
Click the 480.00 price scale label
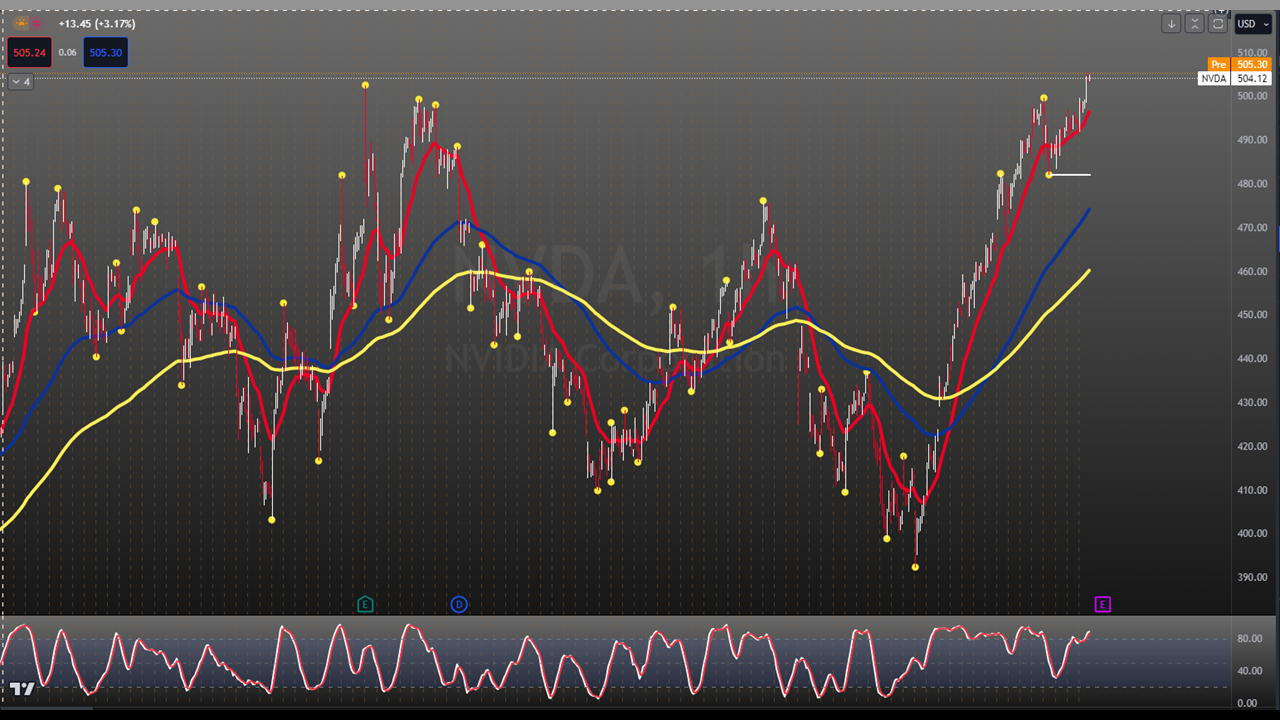pyautogui.click(x=1253, y=183)
